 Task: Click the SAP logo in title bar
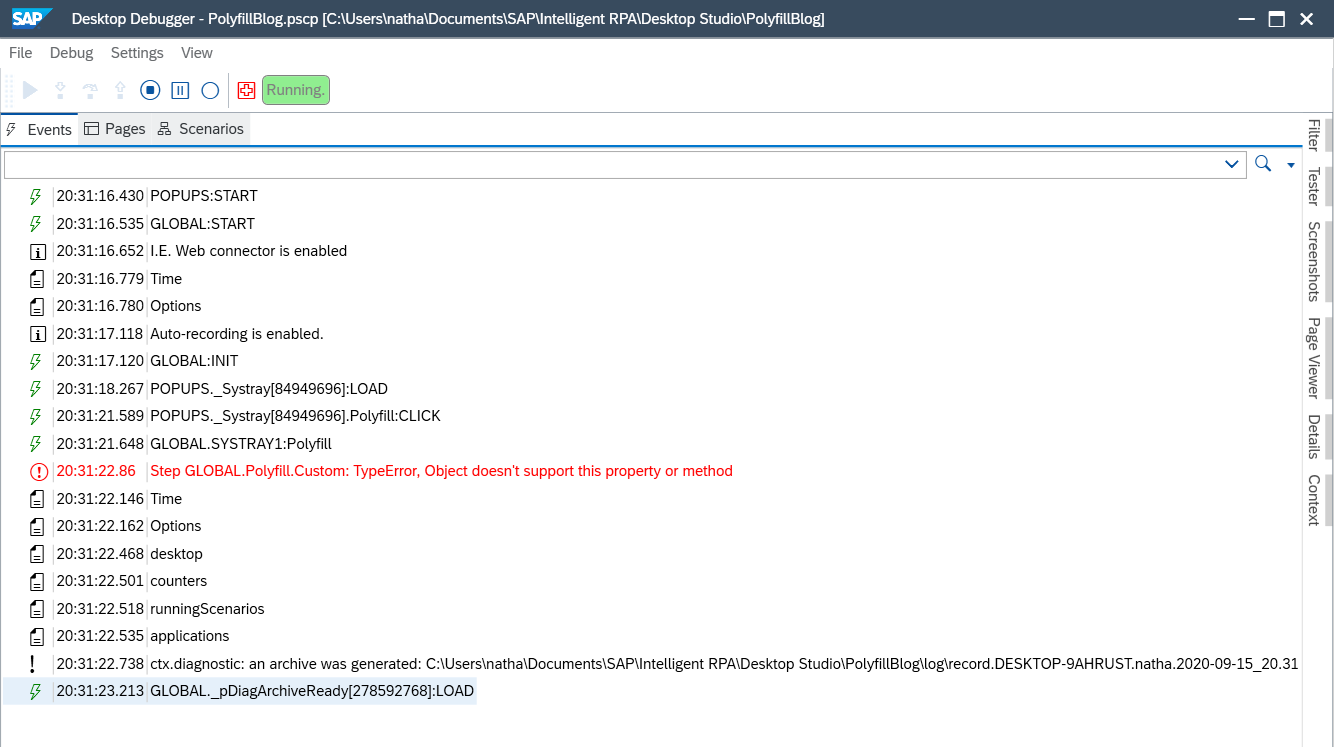(x=32, y=18)
